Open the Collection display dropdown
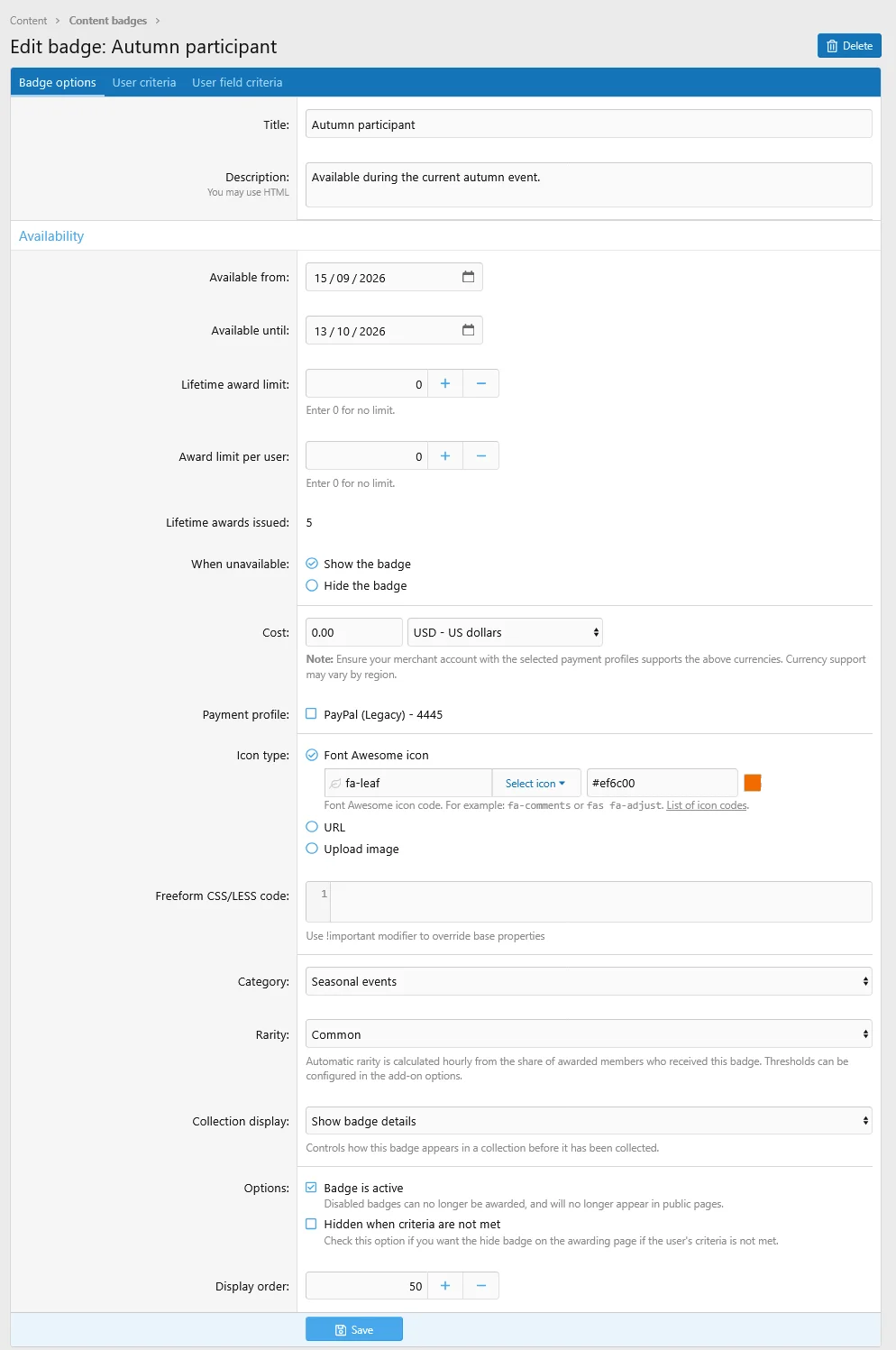The height and width of the screenshot is (1350, 896). pyautogui.click(x=589, y=1121)
